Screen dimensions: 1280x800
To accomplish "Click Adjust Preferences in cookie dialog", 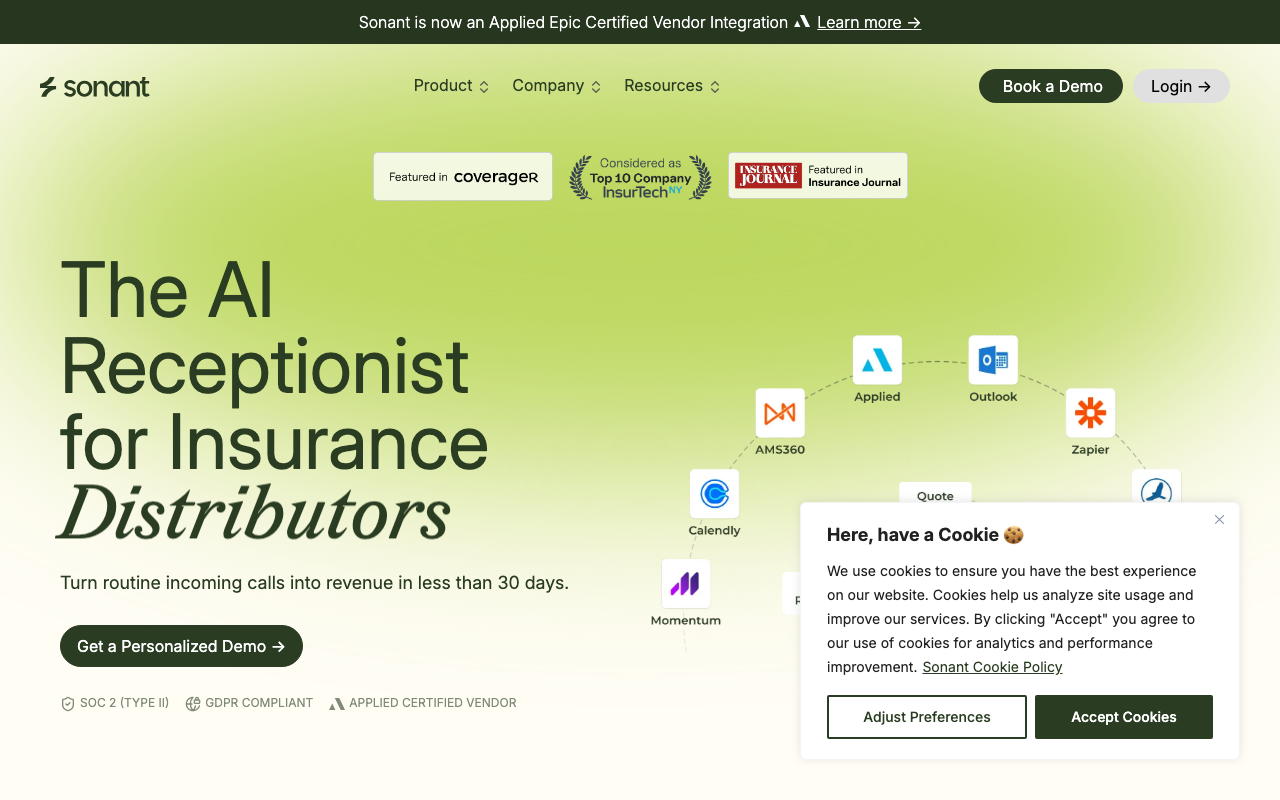I will pyautogui.click(x=927, y=717).
